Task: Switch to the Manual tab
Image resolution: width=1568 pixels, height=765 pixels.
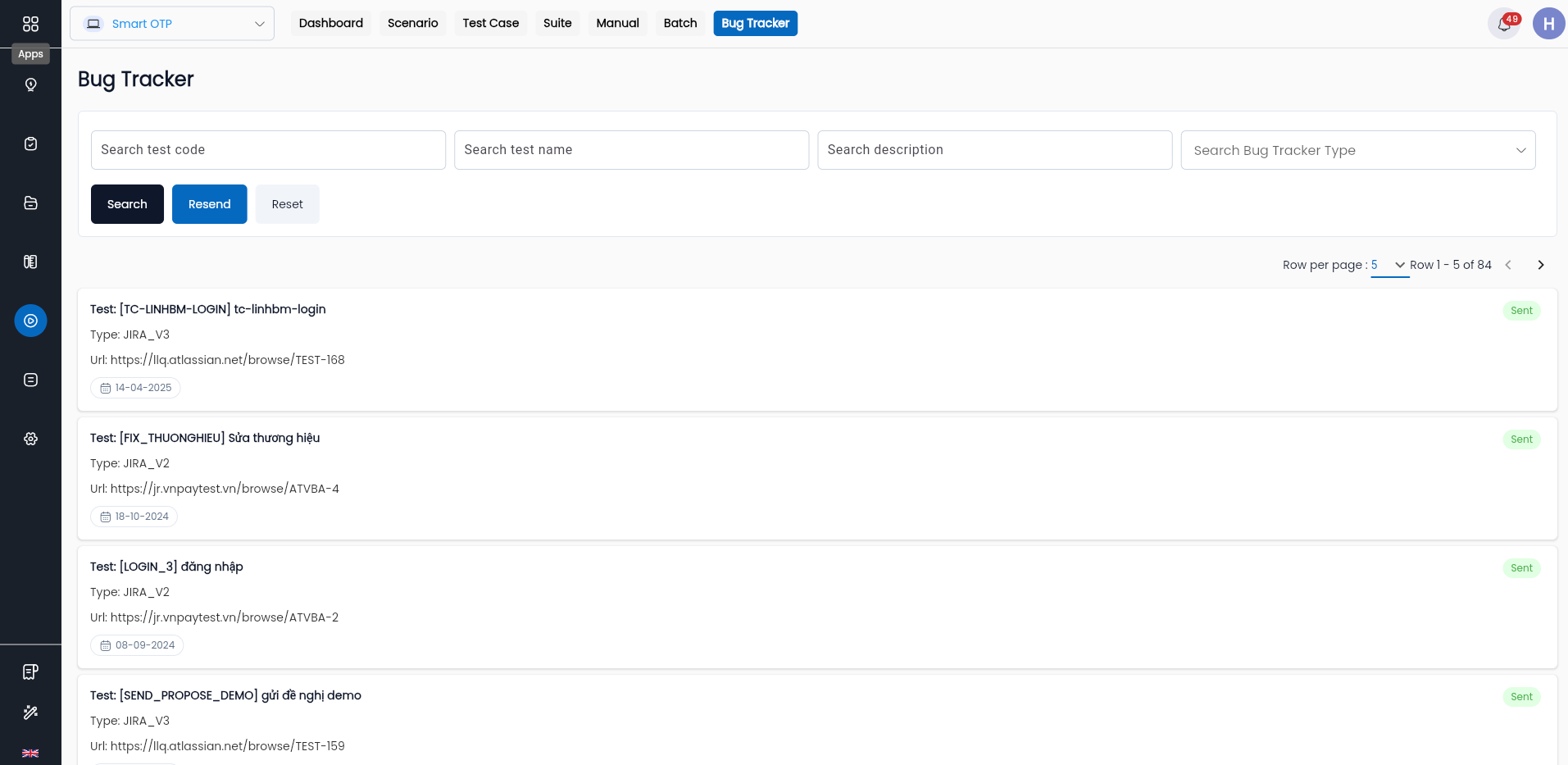Action: tap(617, 23)
